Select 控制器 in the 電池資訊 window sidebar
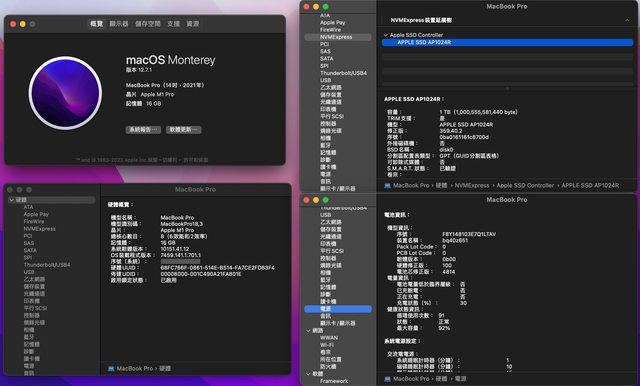 click(x=328, y=258)
